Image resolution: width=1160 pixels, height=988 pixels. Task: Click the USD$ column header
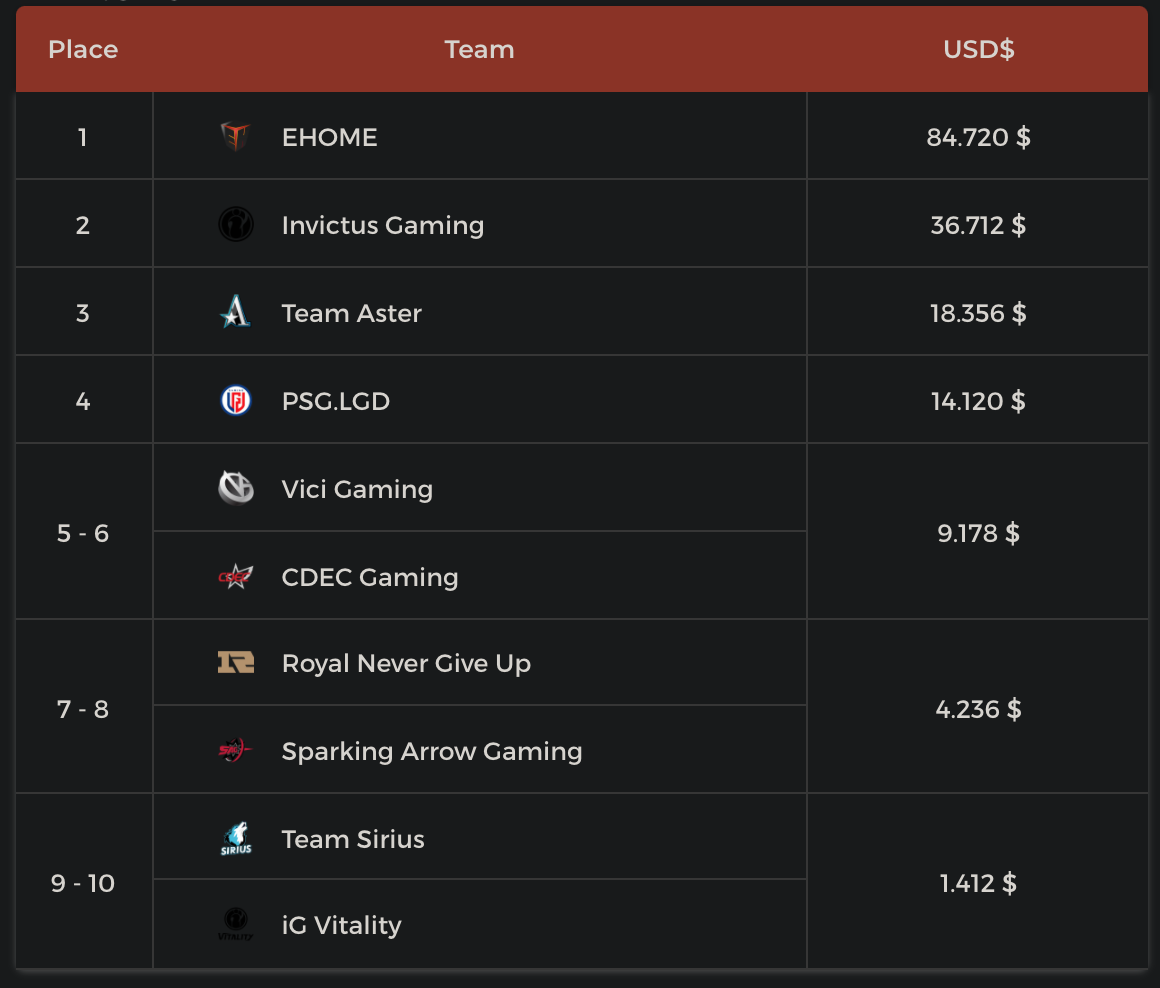(x=978, y=49)
